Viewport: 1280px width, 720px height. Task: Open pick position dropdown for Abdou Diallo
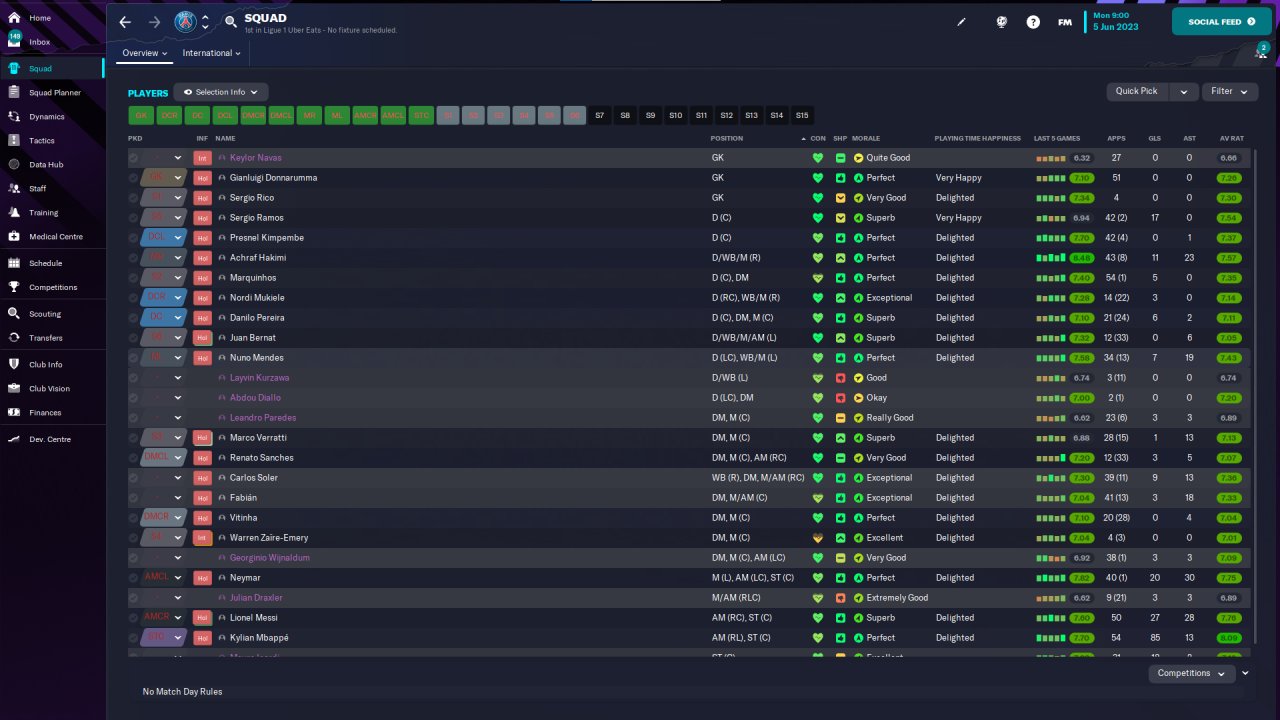pos(178,398)
